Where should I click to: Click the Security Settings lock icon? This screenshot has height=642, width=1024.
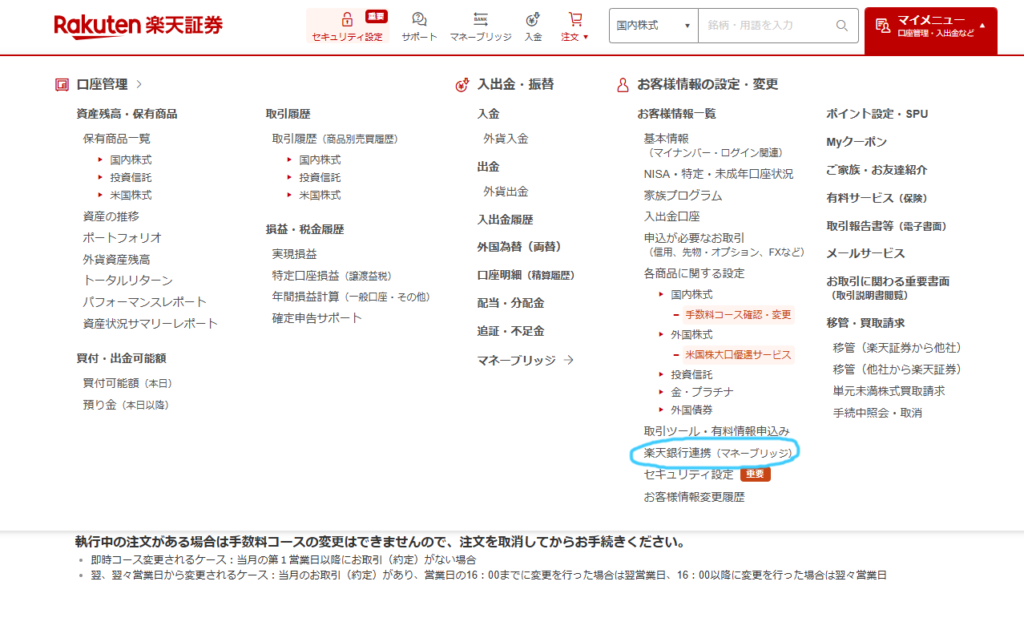click(346, 19)
